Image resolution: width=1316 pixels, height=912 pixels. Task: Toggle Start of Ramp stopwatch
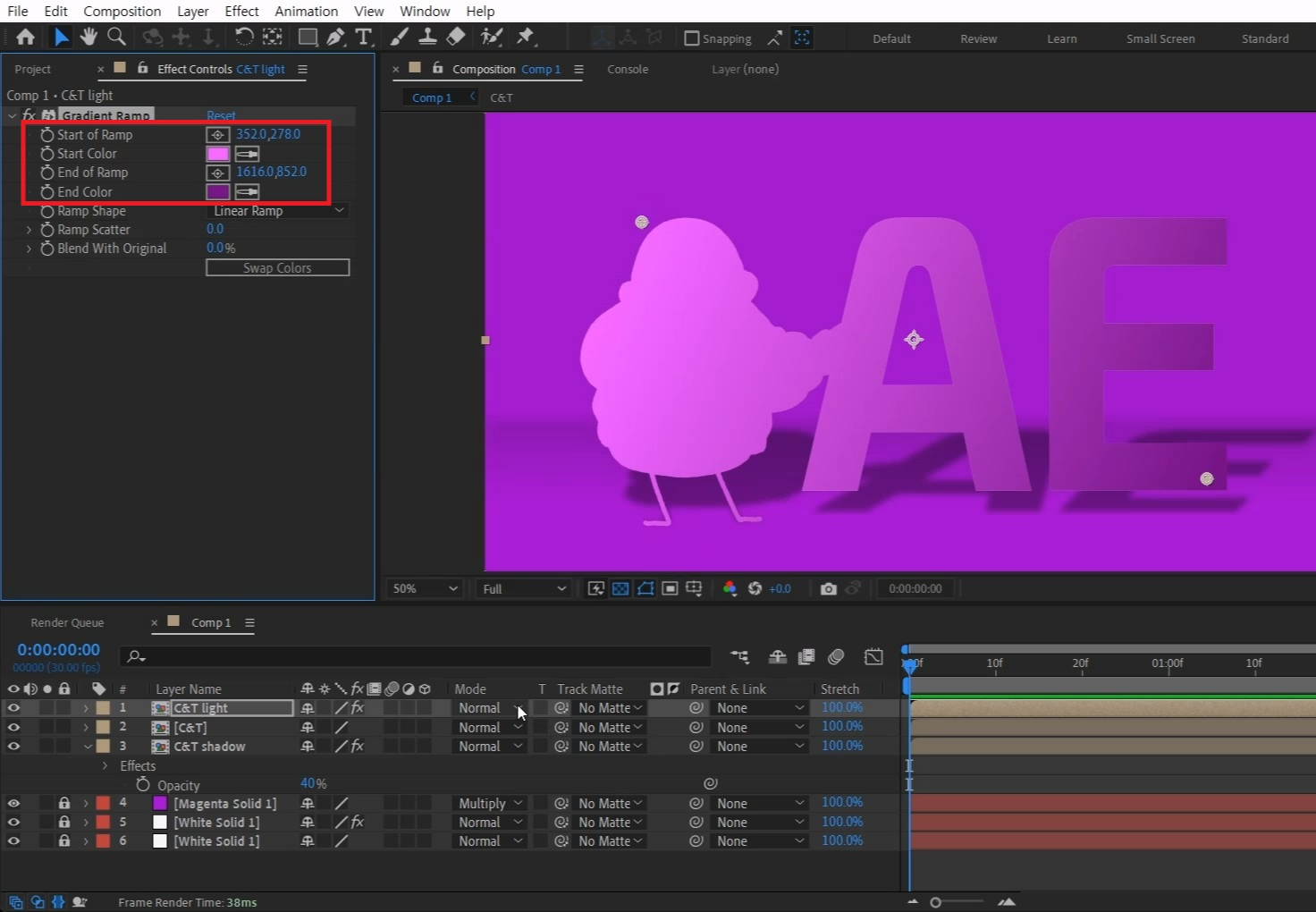pyautogui.click(x=47, y=135)
